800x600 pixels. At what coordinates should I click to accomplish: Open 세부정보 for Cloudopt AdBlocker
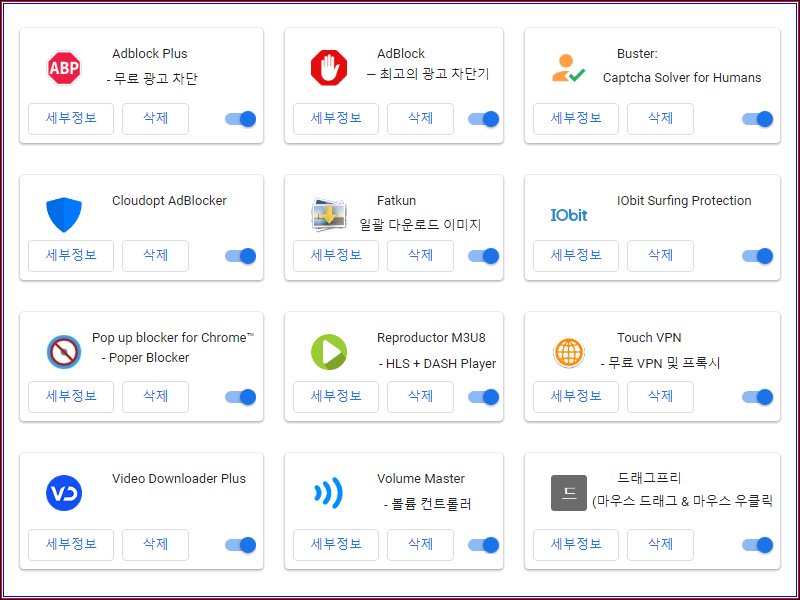71,256
